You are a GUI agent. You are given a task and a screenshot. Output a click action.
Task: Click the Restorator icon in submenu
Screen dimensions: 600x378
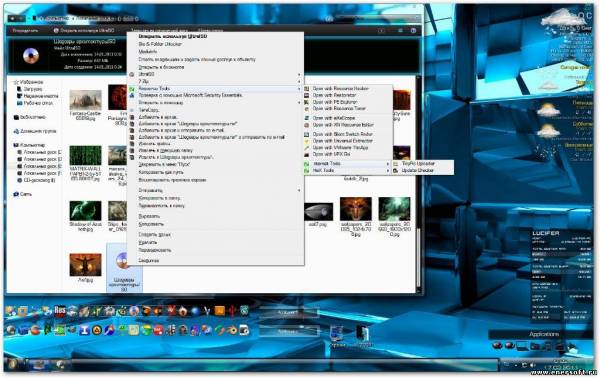point(307,95)
